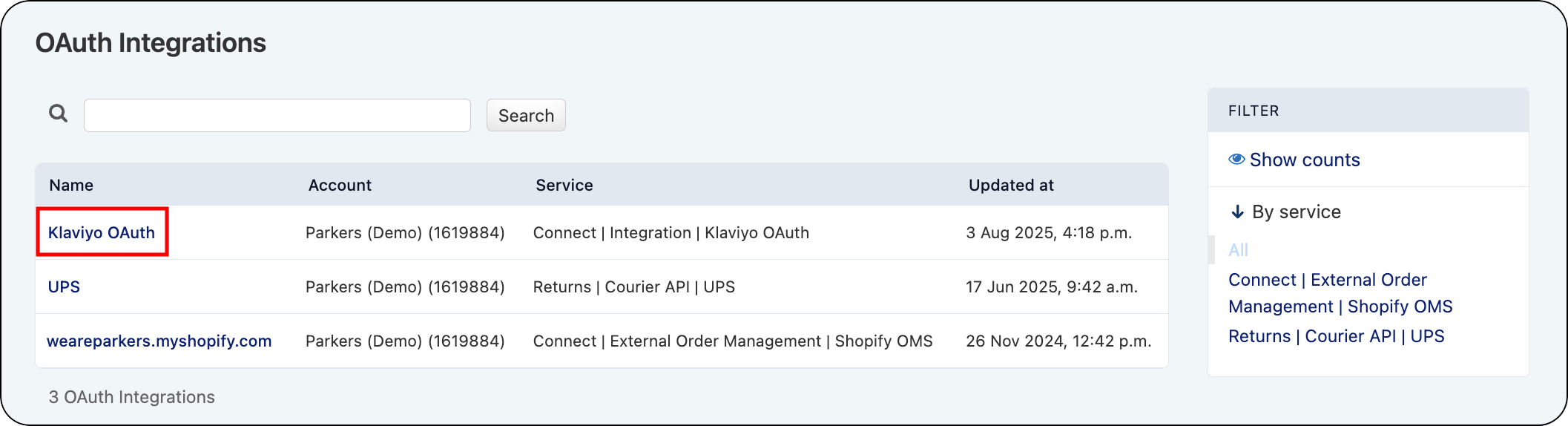The image size is (1568, 426).
Task: Click the Name column header
Action: click(71, 185)
